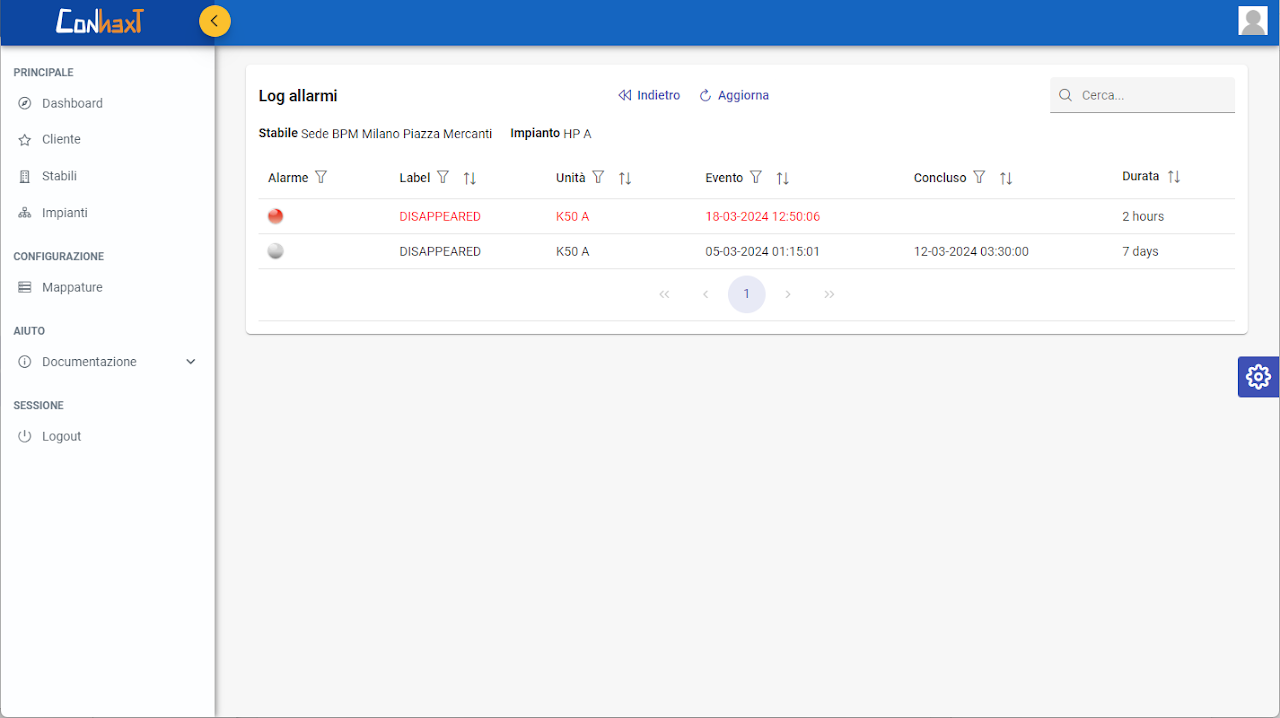Viewport: 1280px width, 718px height.
Task: Log out via the Logout item
Action: 61,436
